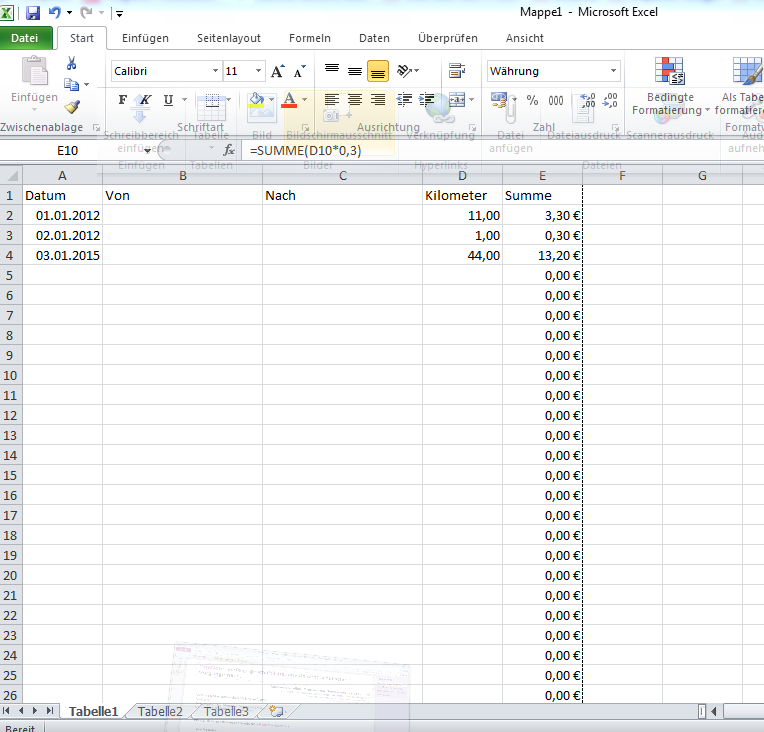Increase font size with the large A
The image size is (764, 732).
[x=278, y=71]
